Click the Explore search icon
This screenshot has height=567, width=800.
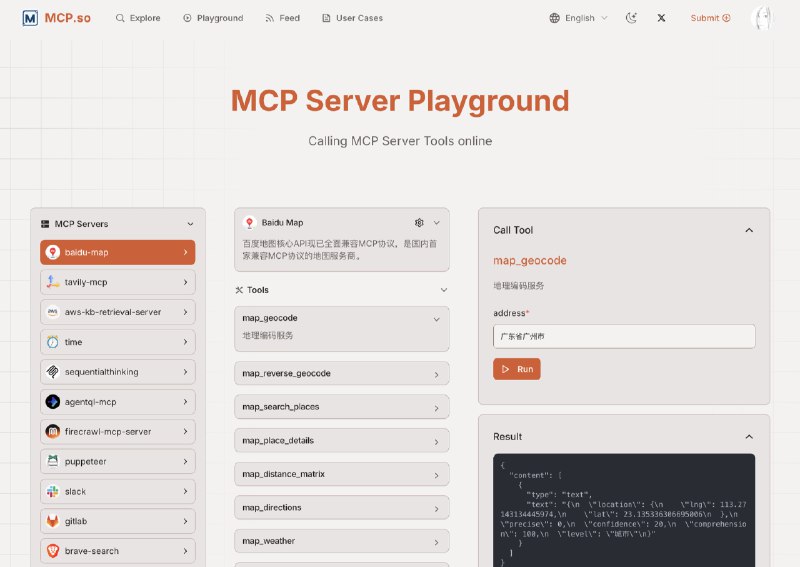click(x=120, y=18)
